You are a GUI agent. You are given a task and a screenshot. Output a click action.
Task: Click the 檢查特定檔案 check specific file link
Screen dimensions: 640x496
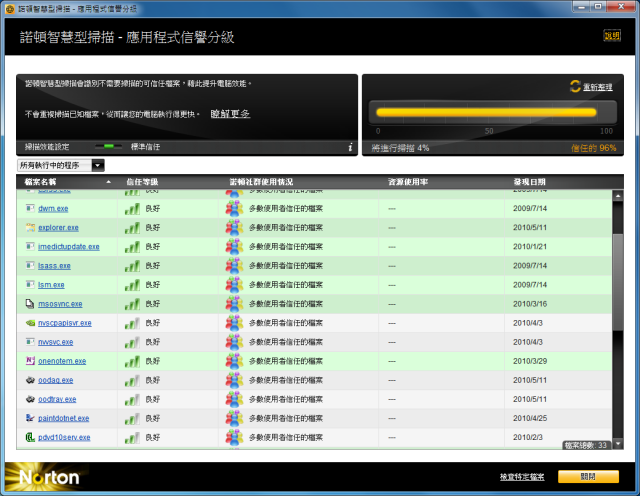522,477
